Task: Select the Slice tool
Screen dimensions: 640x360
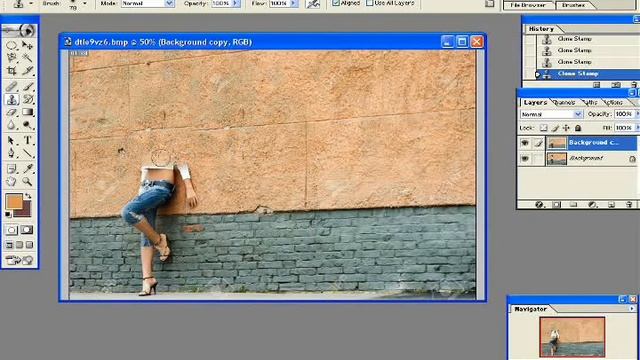Action: 27,70
